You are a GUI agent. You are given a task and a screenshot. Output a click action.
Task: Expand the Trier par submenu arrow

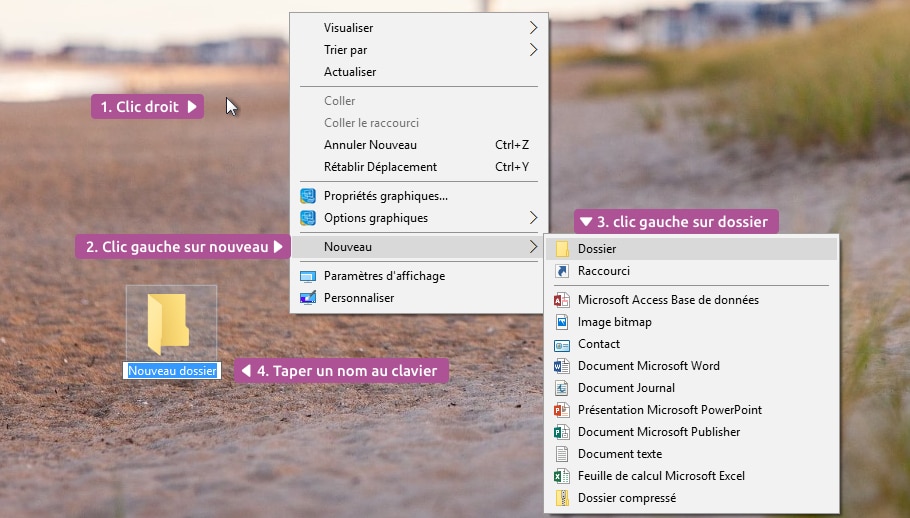point(534,50)
